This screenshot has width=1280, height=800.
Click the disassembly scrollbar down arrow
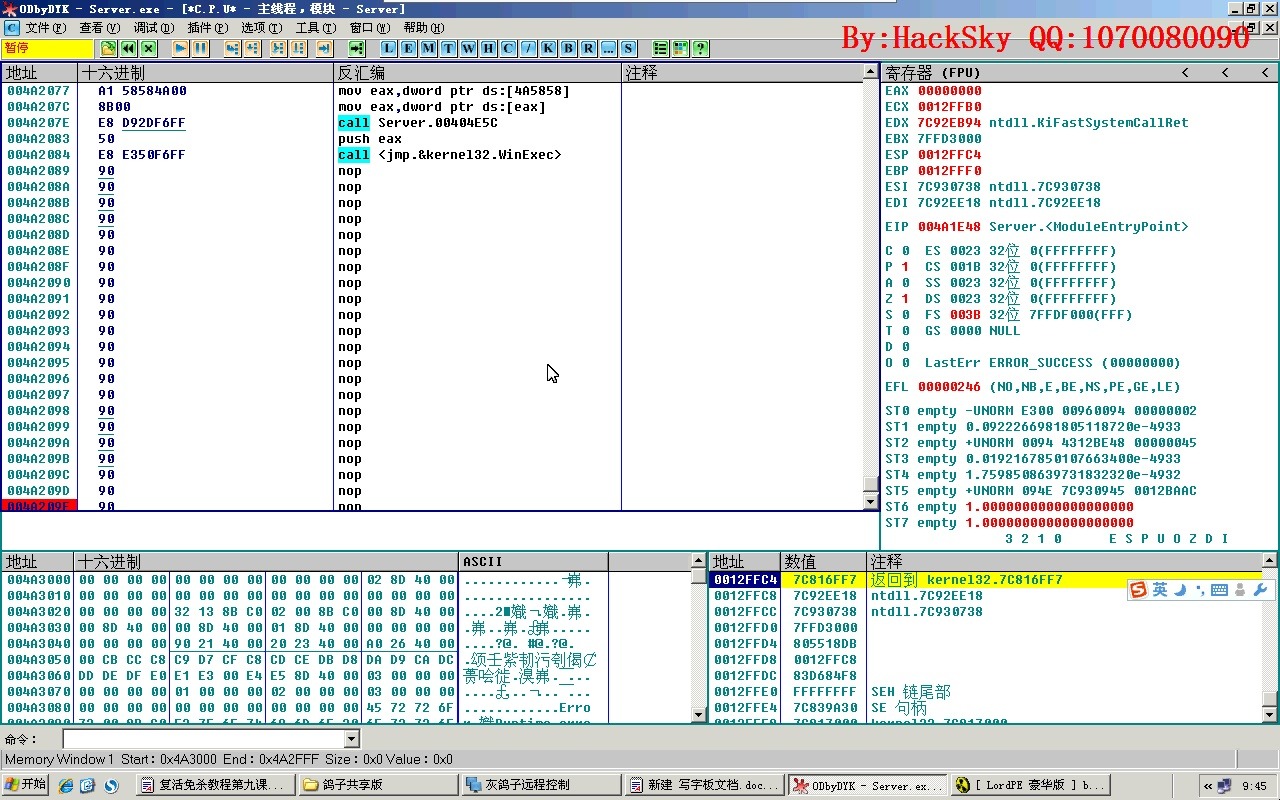tap(871, 502)
